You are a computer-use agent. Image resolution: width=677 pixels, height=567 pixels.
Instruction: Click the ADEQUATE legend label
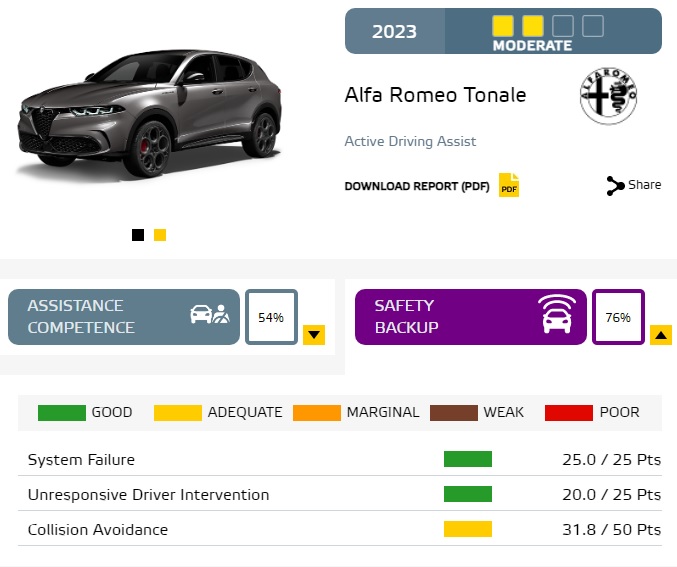(x=245, y=412)
